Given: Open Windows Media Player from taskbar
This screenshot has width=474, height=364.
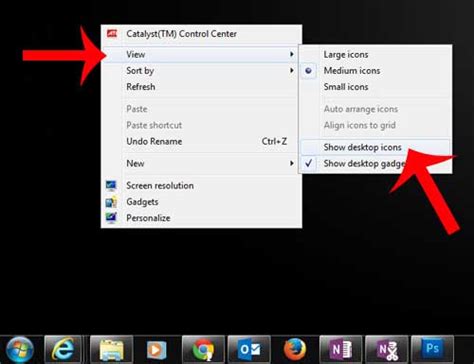Looking at the screenshot, I should click(157, 350).
